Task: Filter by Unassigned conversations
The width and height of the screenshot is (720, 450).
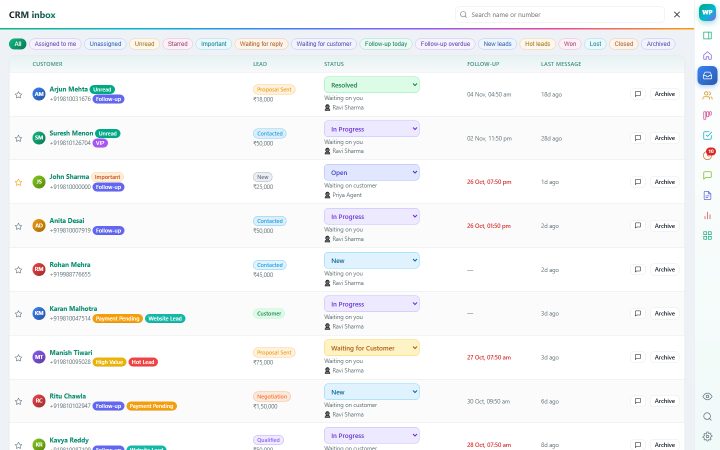Action: 105,44
